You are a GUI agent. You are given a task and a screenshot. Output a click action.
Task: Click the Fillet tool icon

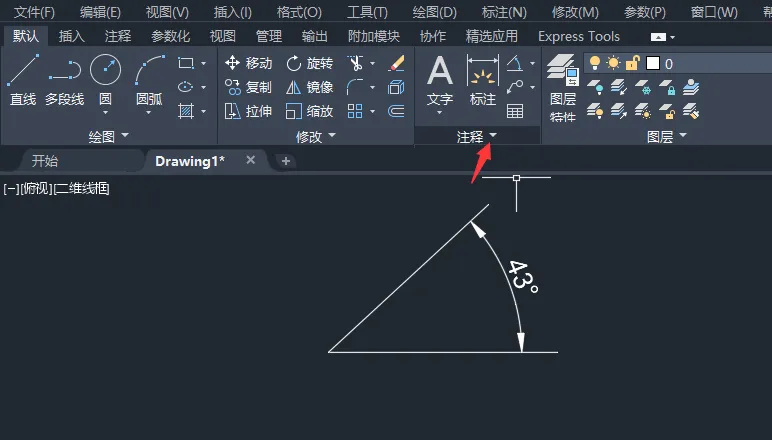(355, 87)
